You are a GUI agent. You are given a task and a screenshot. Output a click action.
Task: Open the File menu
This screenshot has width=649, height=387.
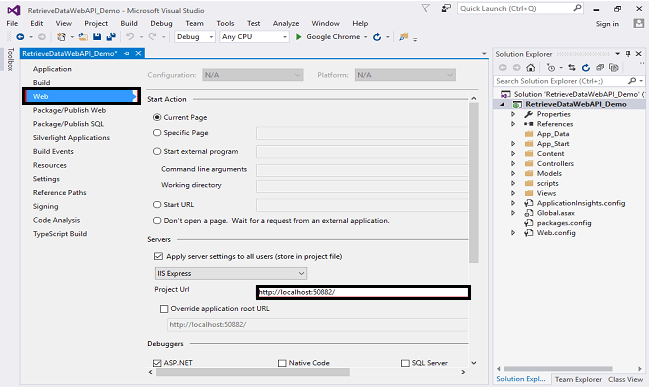click(12, 24)
